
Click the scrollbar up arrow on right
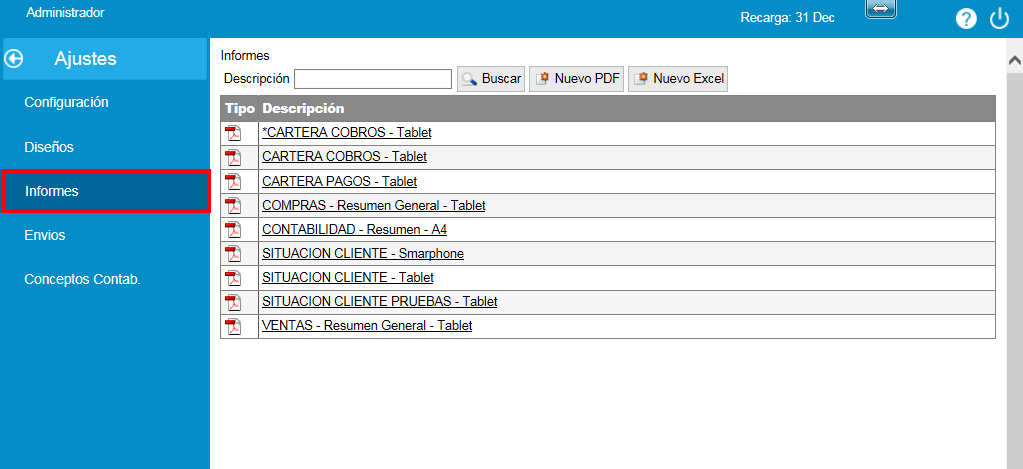click(x=1014, y=60)
